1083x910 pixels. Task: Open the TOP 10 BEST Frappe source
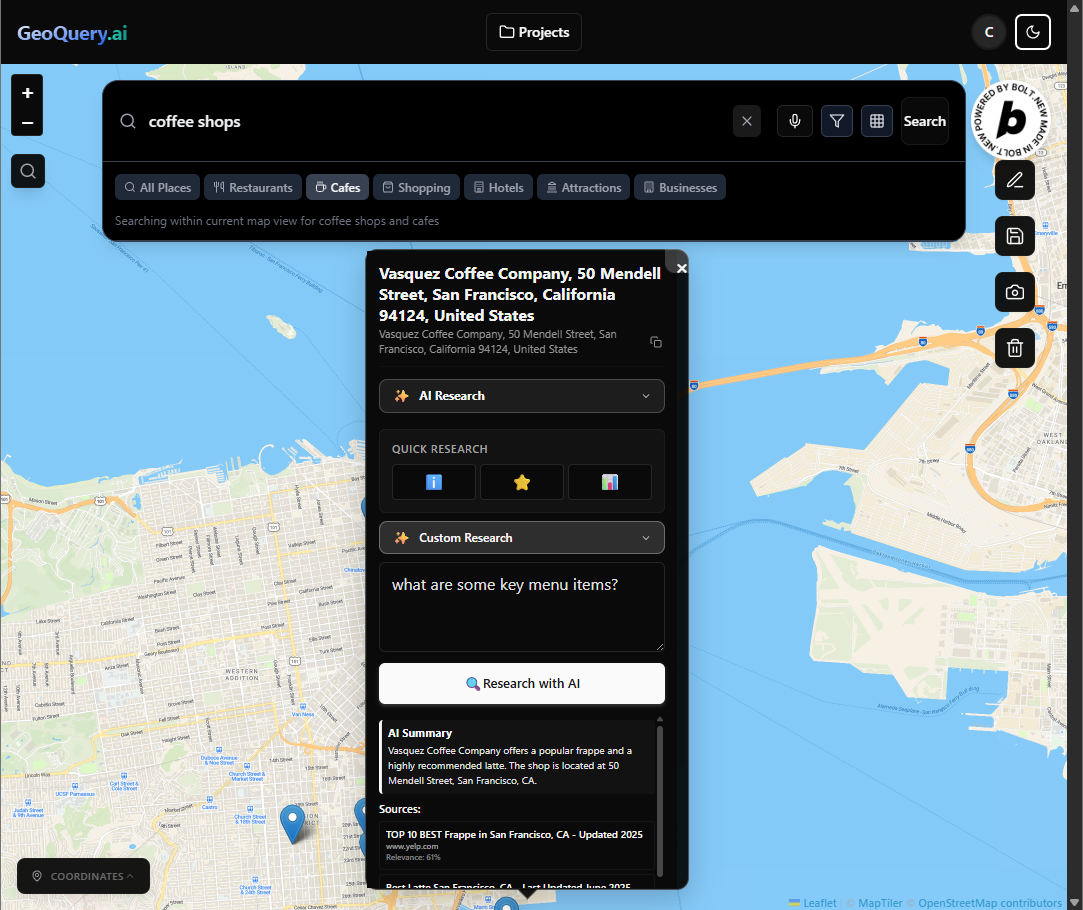pos(516,845)
